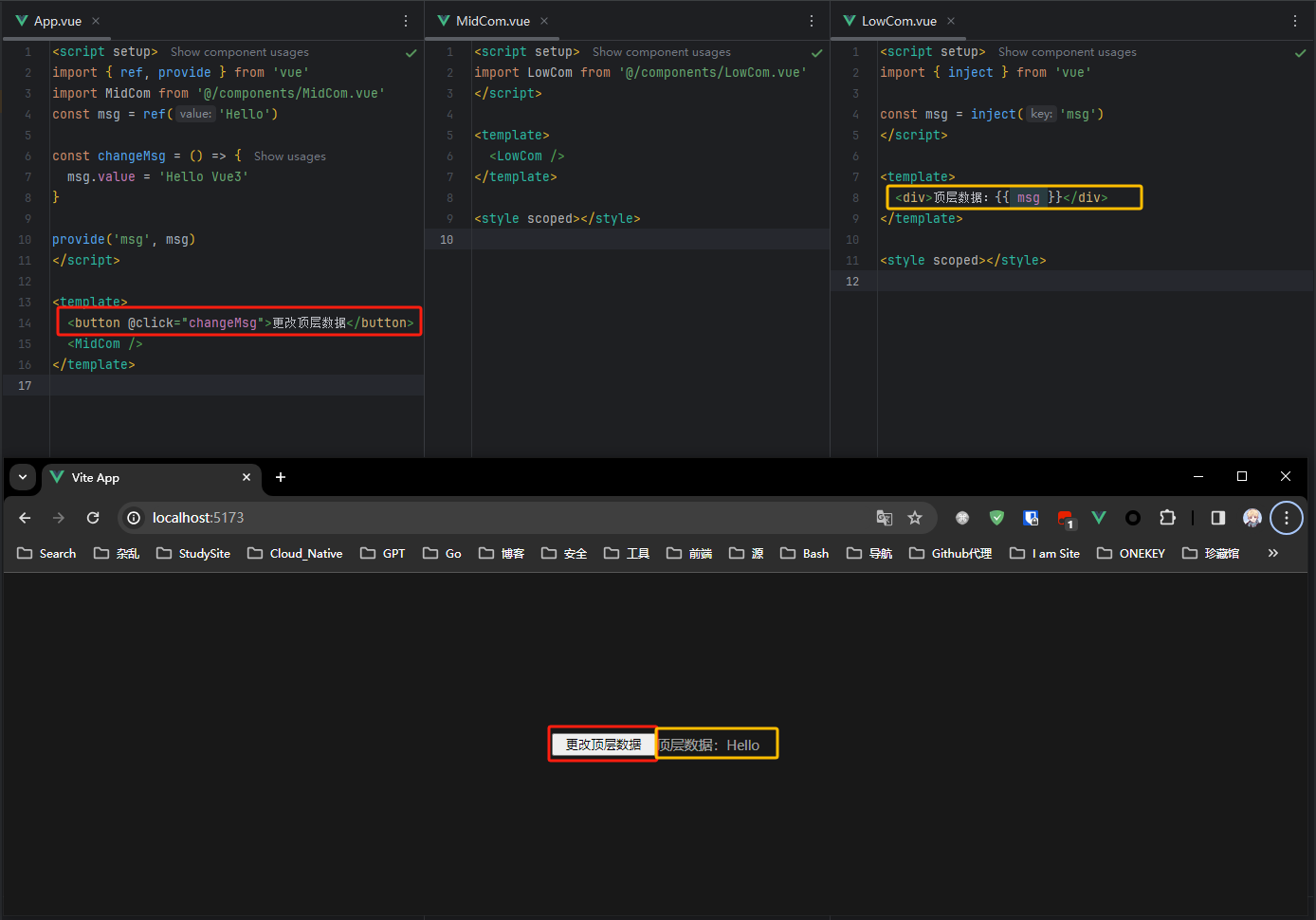Image resolution: width=1316 pixels, height=920 pixels.
Task: Click the green inspection checkmark in MidCom.vue
Action: [817, 53]
